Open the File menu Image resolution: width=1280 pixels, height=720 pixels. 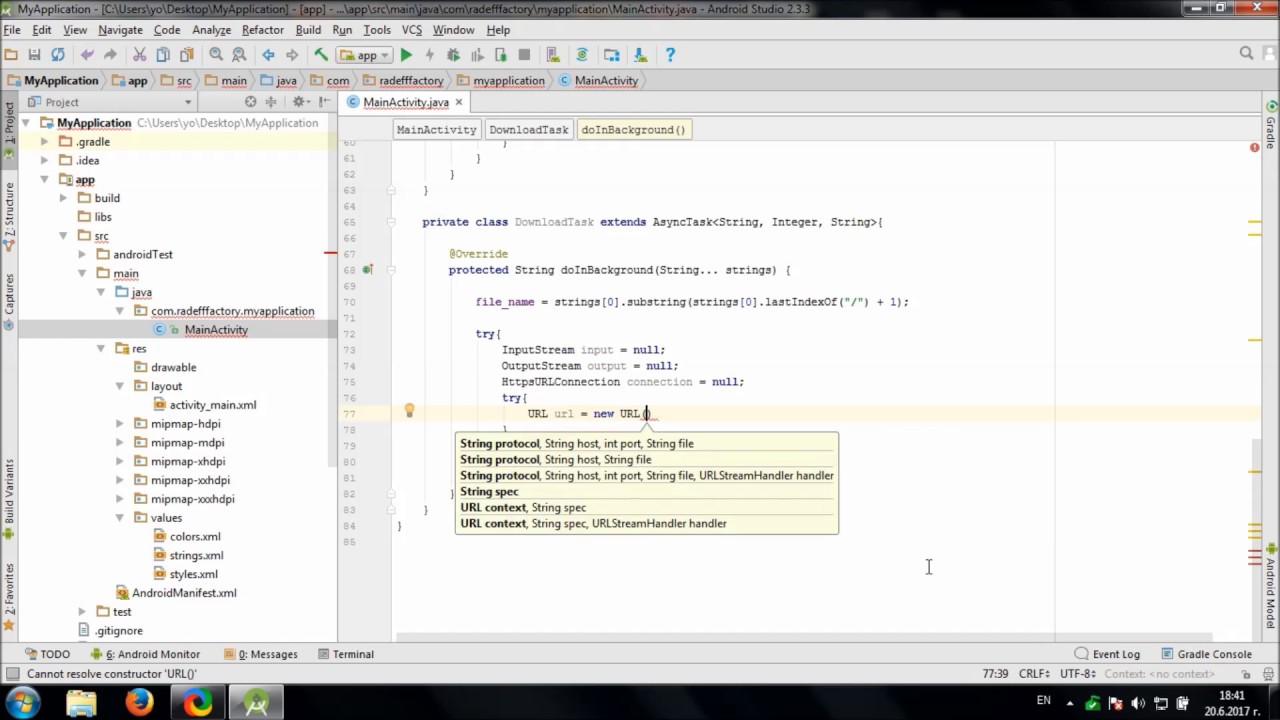[12, 30]
